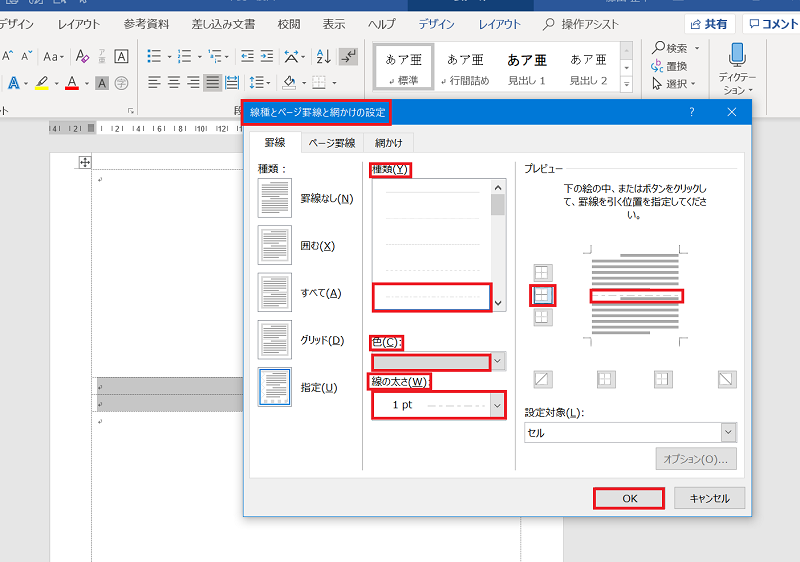
Task: Switch to the 網かけ tab
Action: click(388, 143)
